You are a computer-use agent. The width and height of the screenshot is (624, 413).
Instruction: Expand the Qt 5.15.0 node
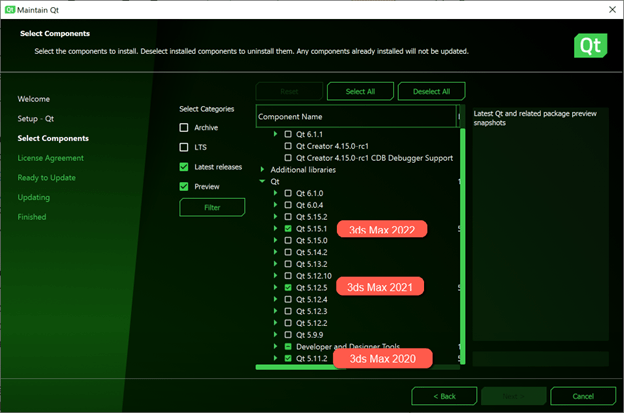click(275, 240)
